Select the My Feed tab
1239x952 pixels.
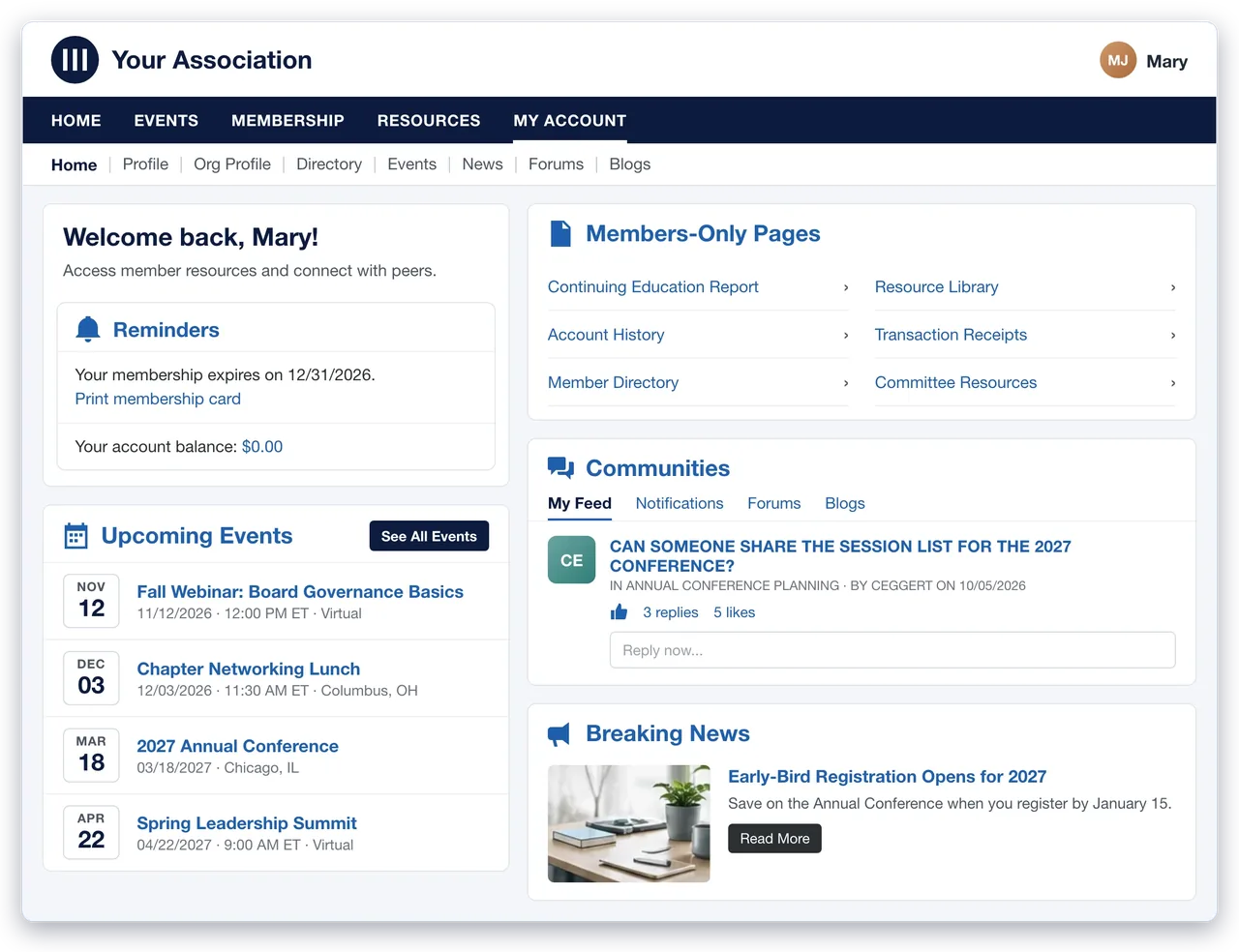[x=580, y=503]
